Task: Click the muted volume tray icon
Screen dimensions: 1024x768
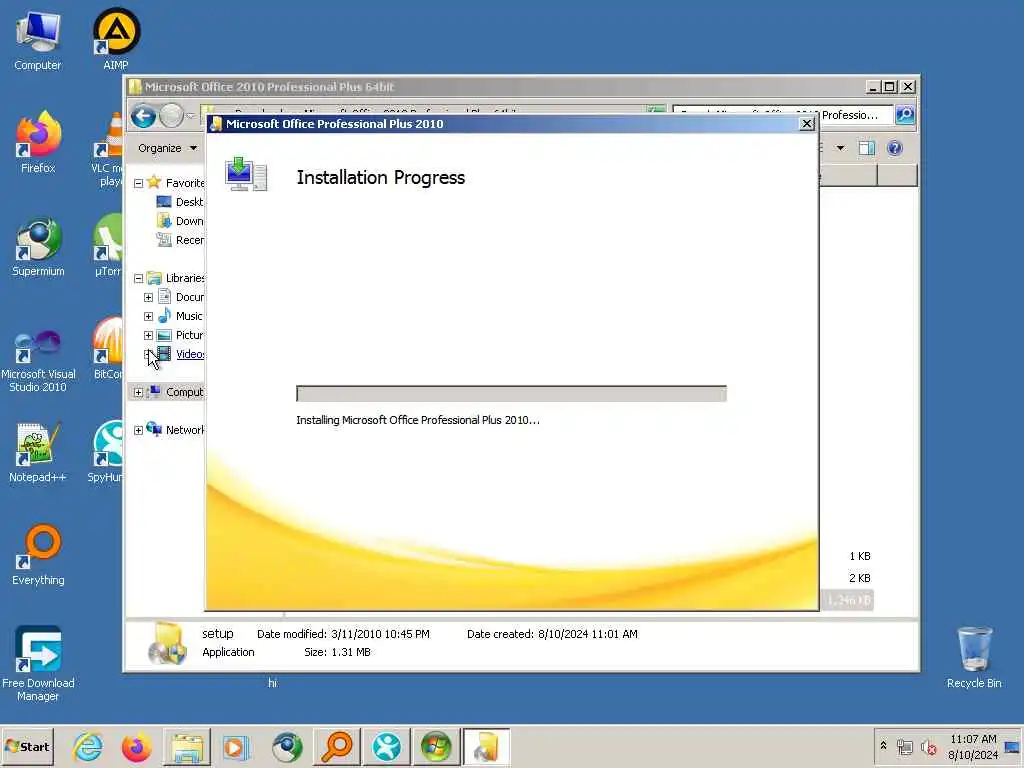Action: pos(929,747)
